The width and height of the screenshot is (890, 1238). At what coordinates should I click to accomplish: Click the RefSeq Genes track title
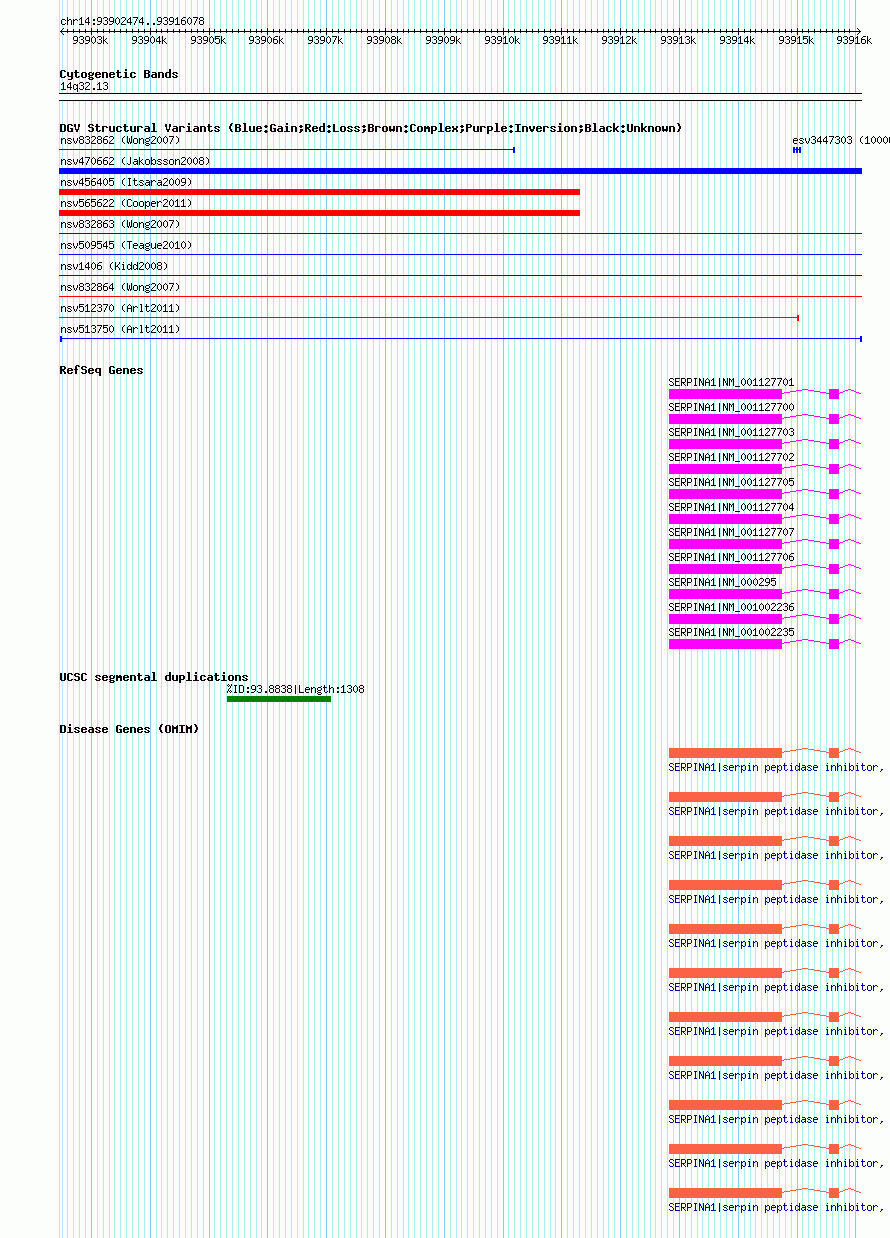pos(101,370)
